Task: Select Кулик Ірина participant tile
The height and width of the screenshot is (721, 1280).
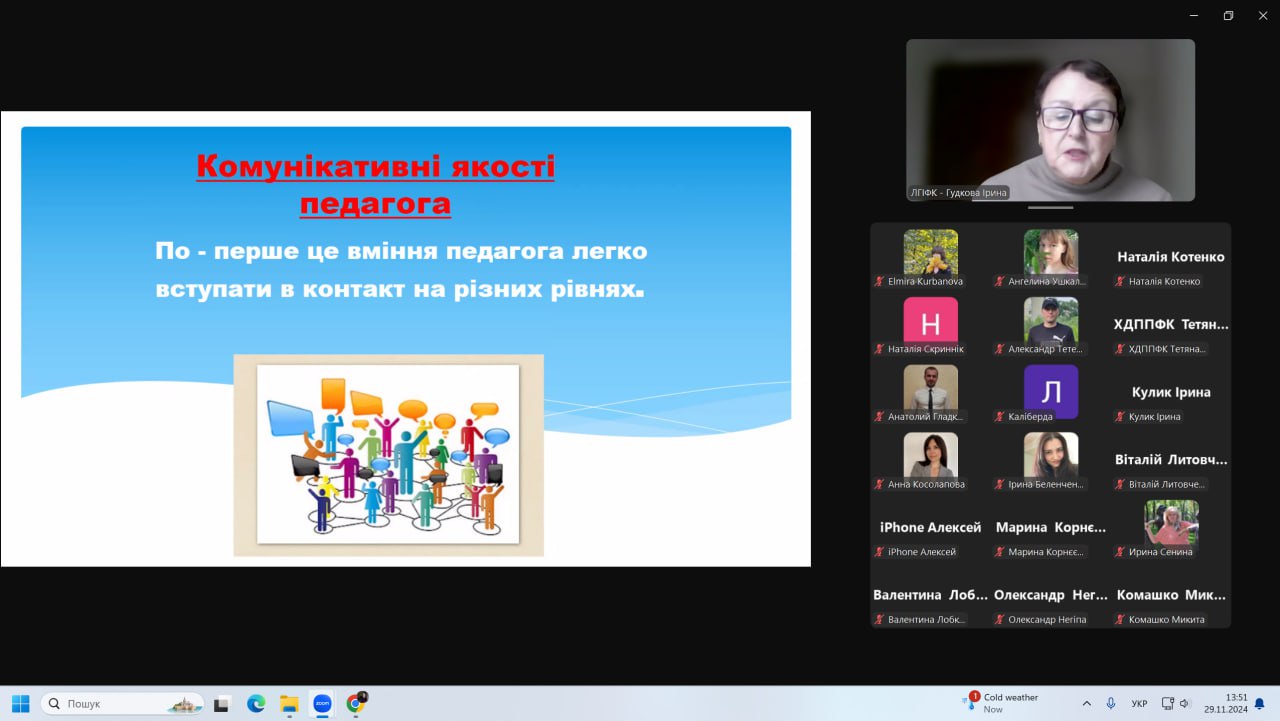Action: point(1170,394)
